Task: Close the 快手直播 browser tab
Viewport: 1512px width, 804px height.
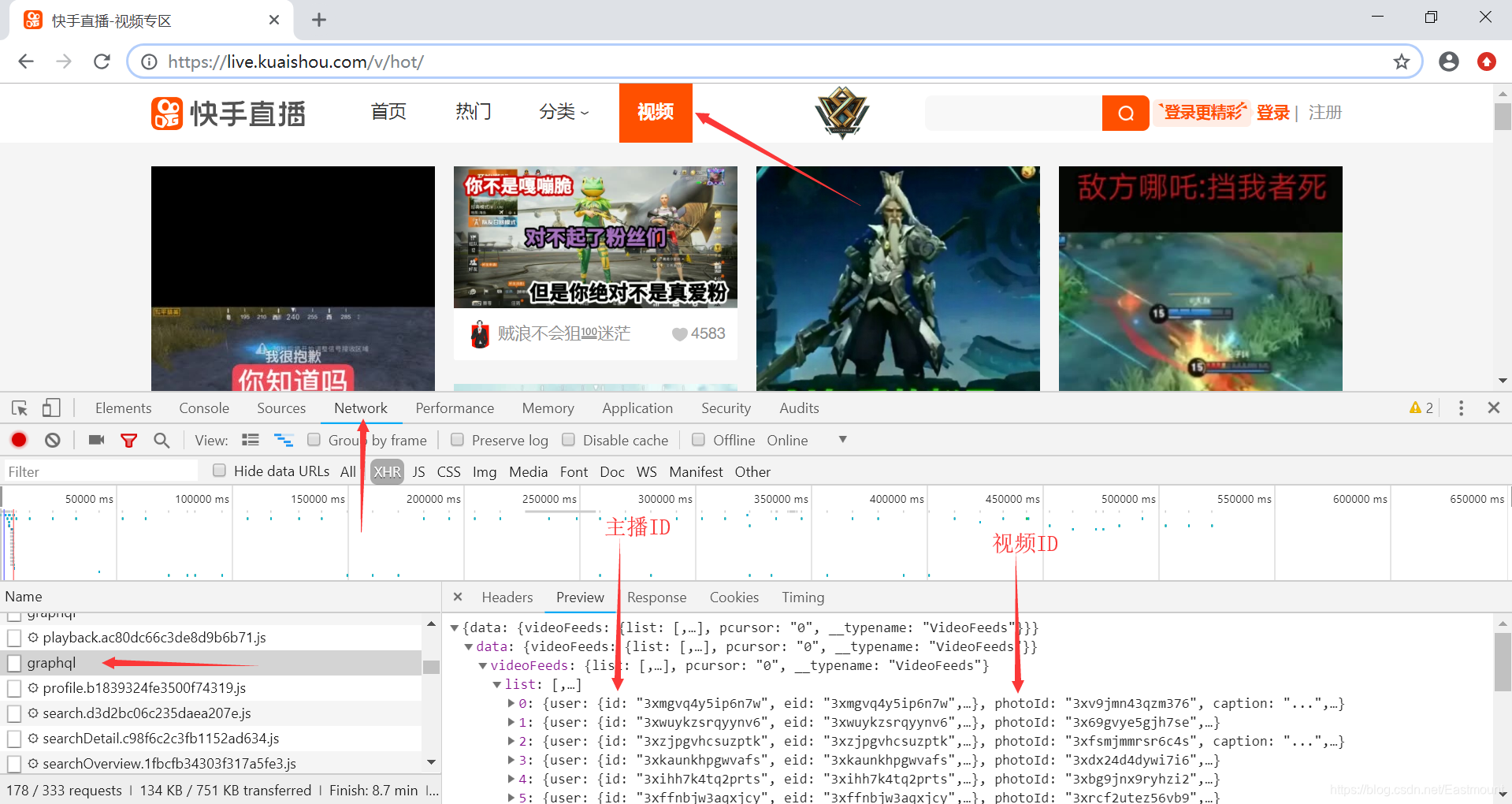Action: pos(273,20)
